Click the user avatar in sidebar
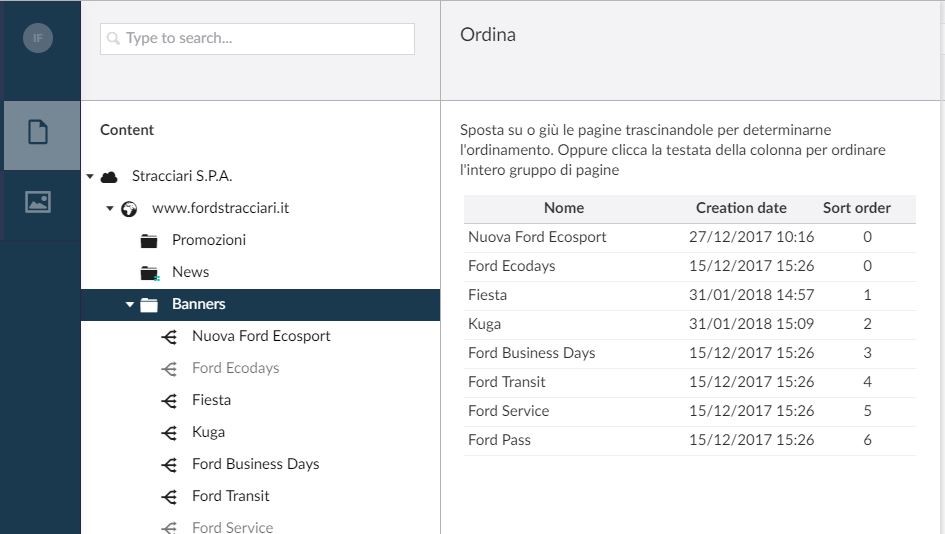The width and height of the screenshot is (945, 534). (x=38, y=39)
